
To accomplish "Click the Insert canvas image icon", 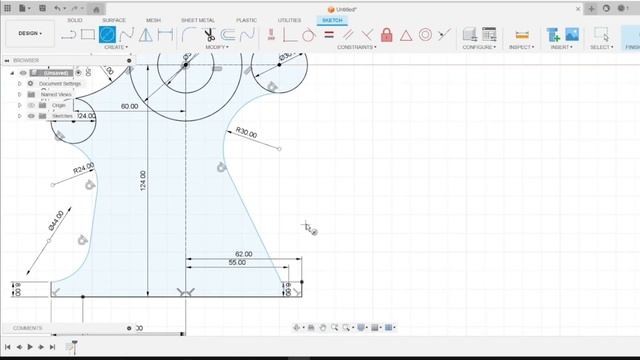I will (x=572, y=34).
